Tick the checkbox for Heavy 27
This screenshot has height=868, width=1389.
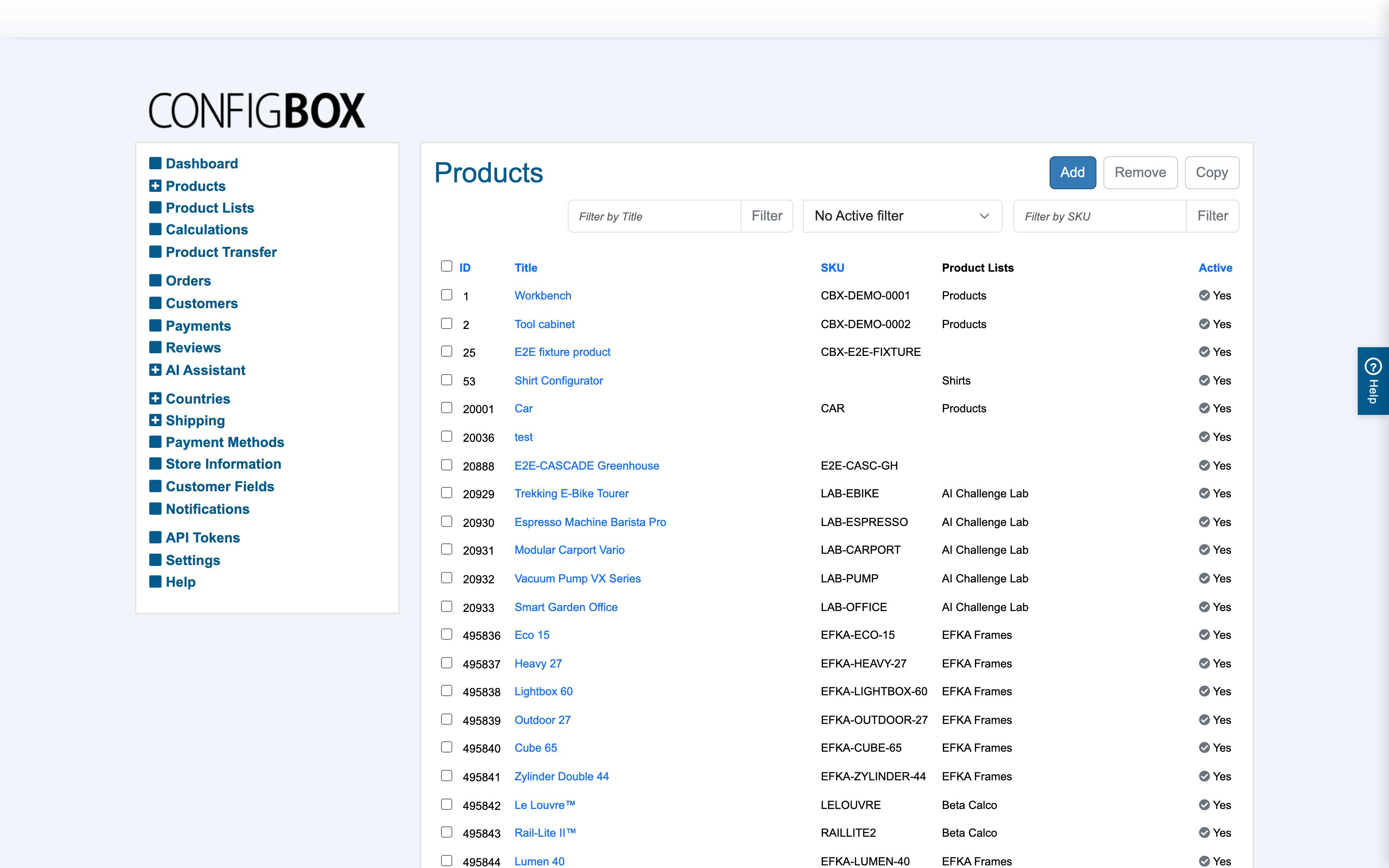447,662
